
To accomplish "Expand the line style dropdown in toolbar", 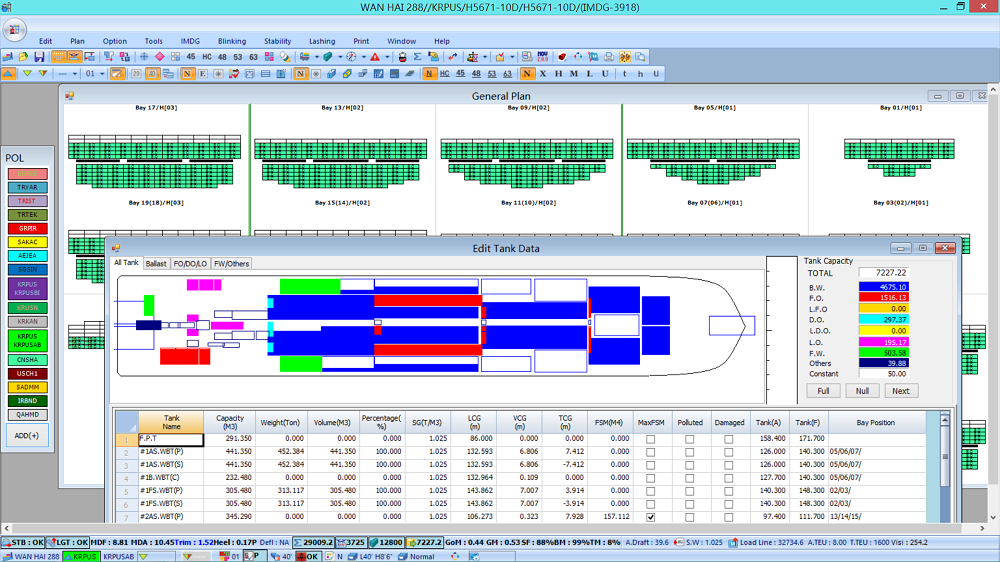I will point(76,74).
